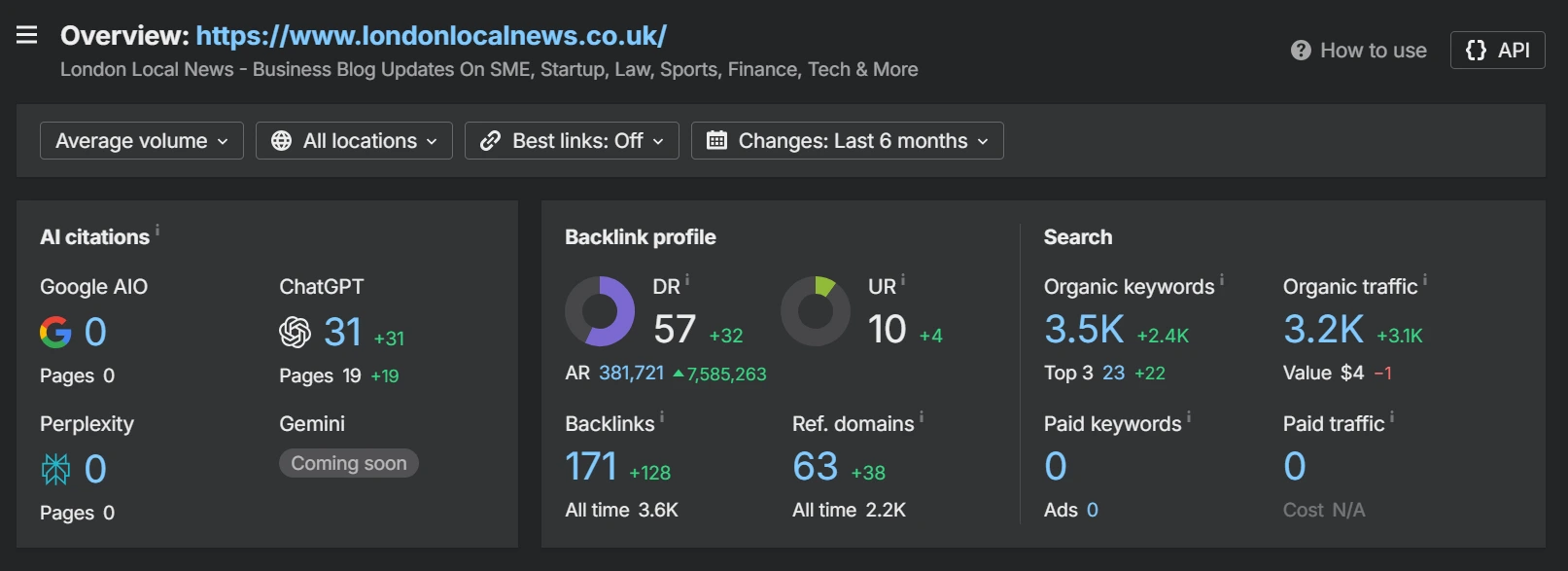Click the DR change value +32

726,336
